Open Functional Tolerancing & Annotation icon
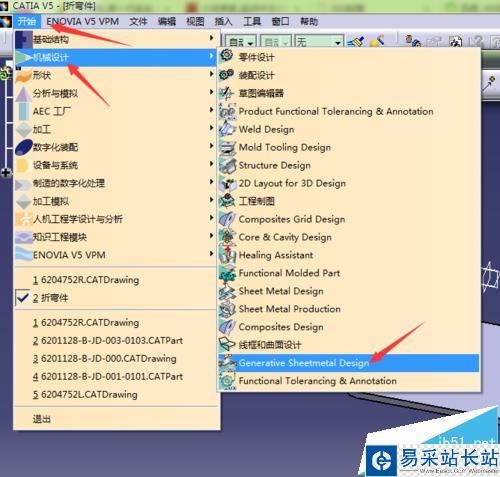 click(227, 381)
